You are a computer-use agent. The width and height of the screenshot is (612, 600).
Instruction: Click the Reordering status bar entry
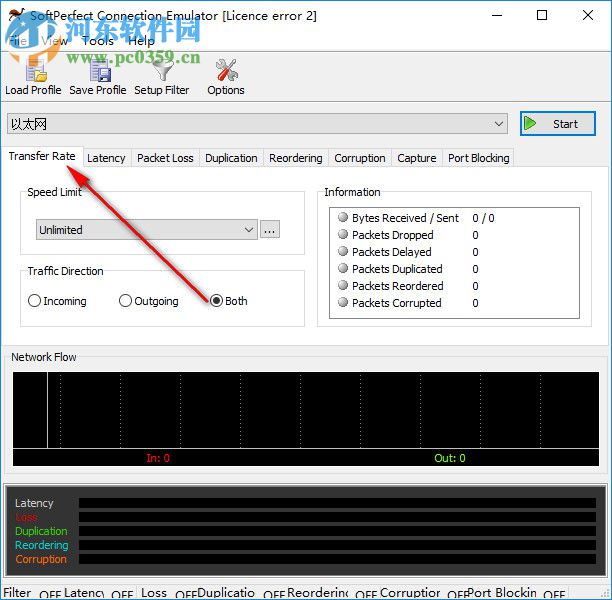point(332,593)
